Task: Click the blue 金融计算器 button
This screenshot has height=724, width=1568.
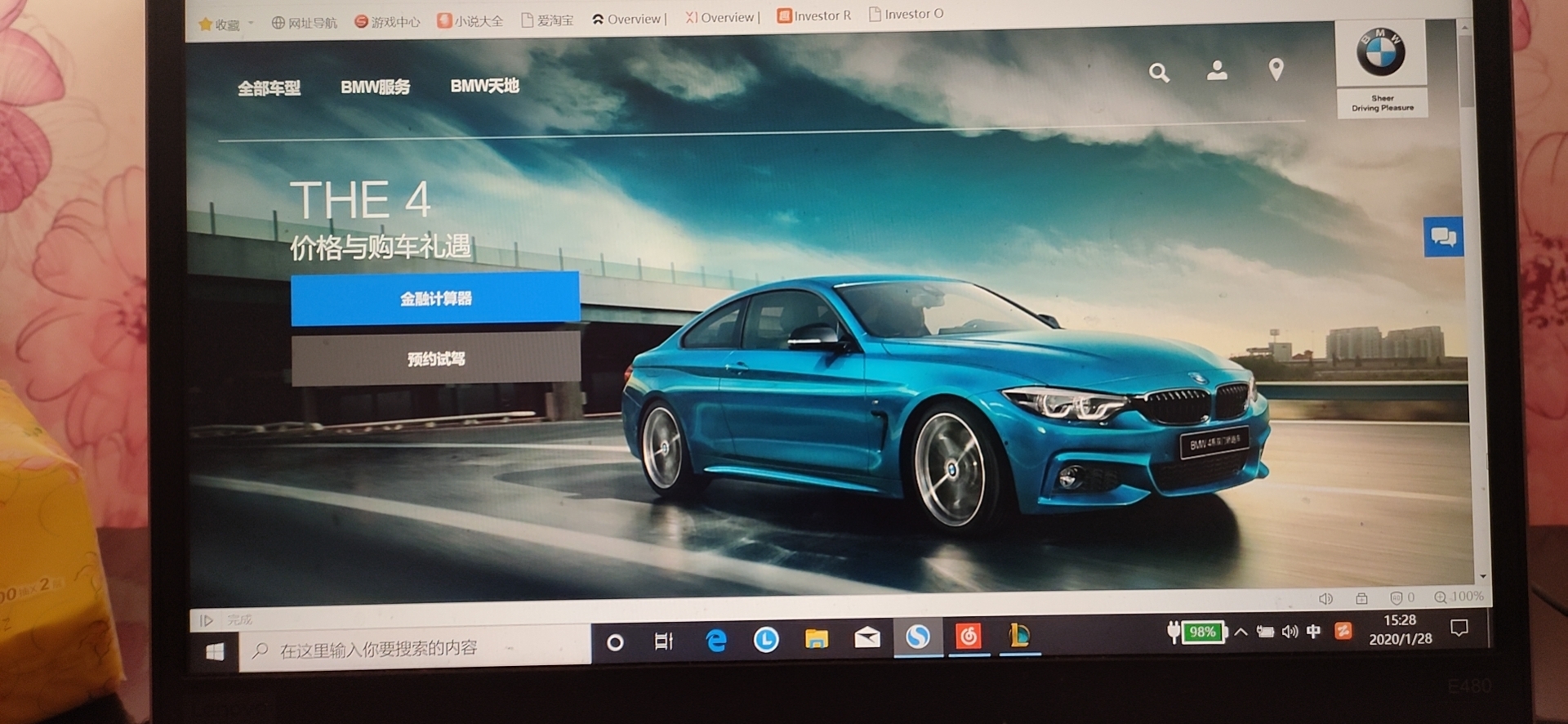Action: click(x=435, y=298)
